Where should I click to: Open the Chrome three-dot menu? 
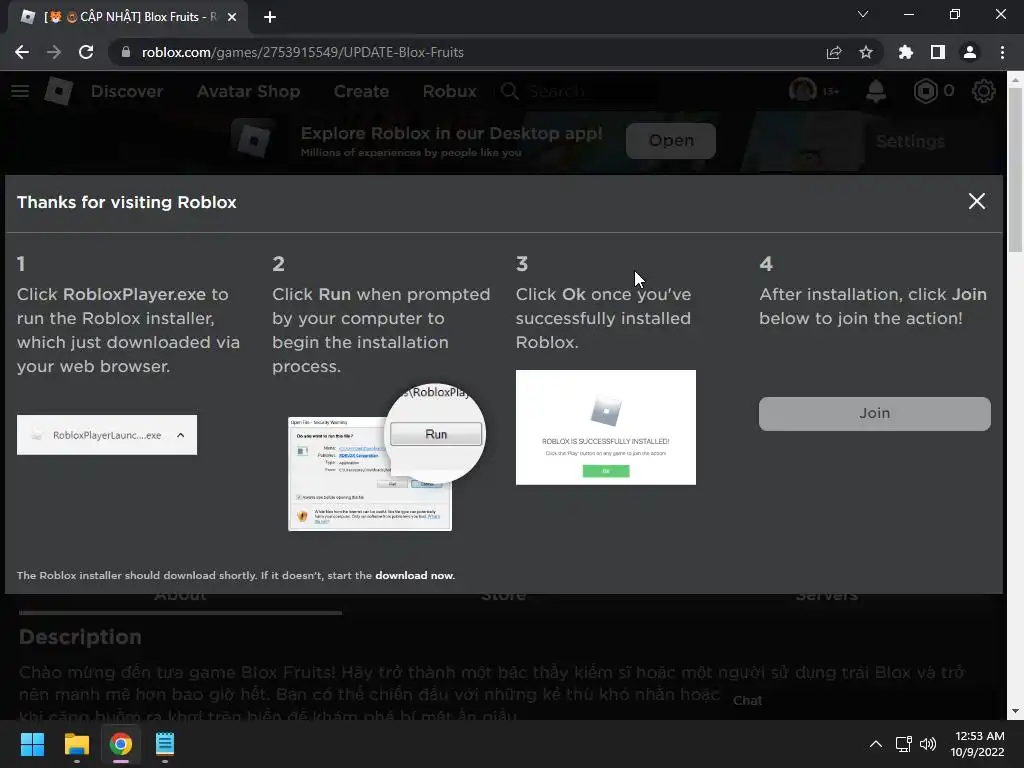pyautogui.click(x=1002, y=52)
